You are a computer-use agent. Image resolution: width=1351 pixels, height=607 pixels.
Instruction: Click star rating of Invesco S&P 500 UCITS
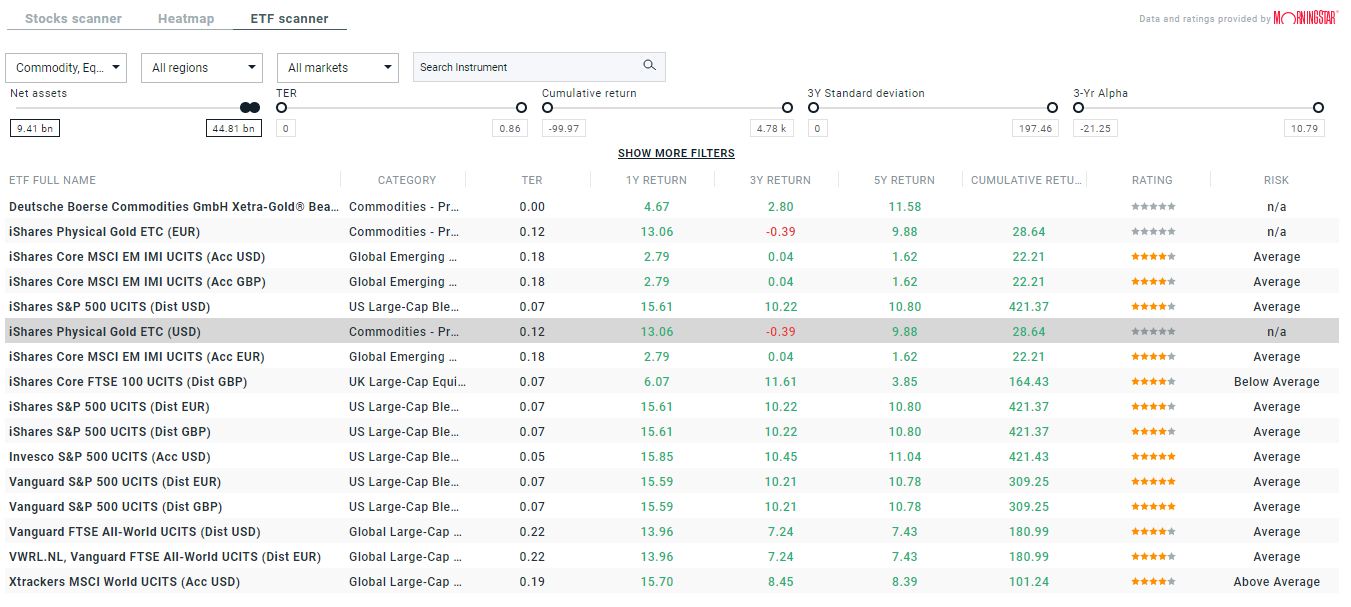[x=1152, y=456]
